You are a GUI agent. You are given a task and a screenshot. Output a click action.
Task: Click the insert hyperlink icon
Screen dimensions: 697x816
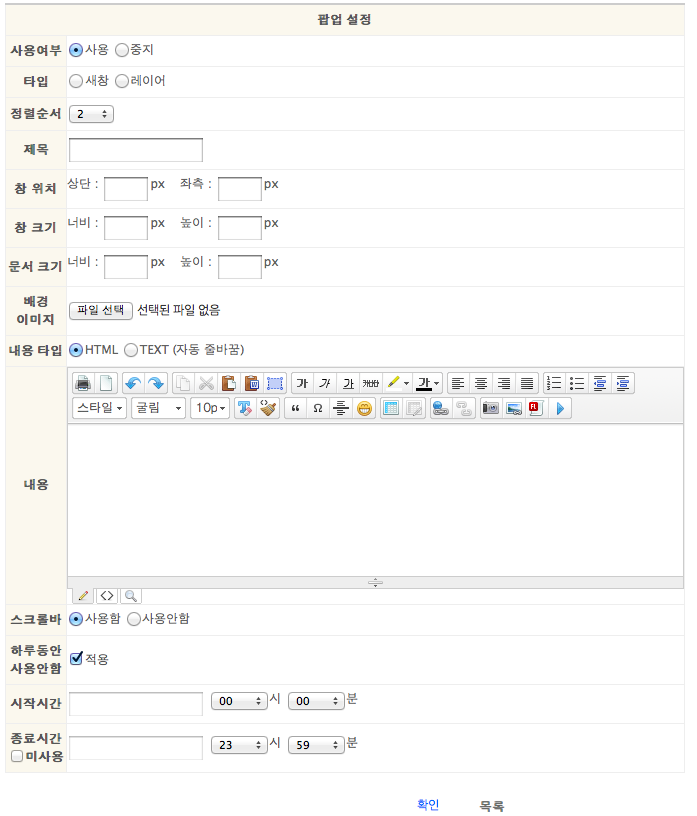click(440, 408)
